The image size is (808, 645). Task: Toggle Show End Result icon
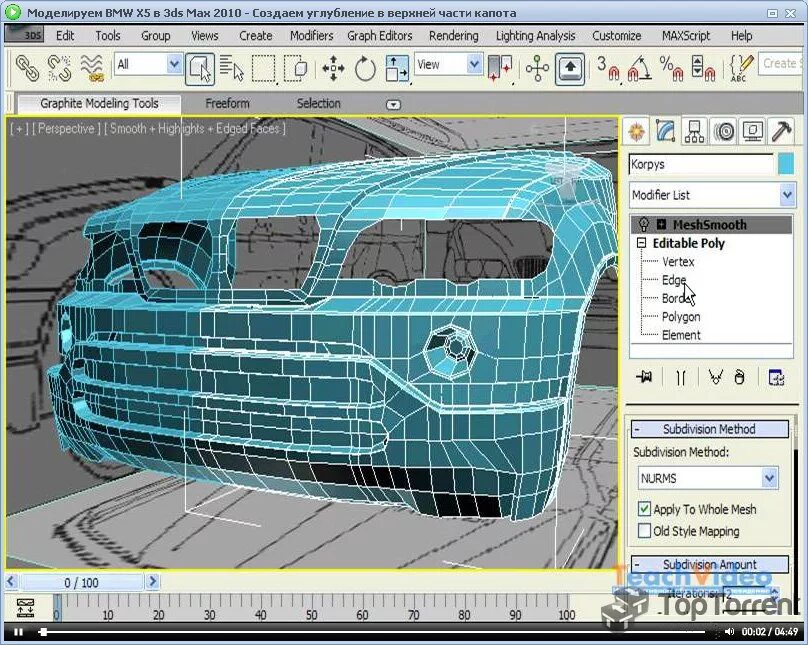click(x=681, y=378)
